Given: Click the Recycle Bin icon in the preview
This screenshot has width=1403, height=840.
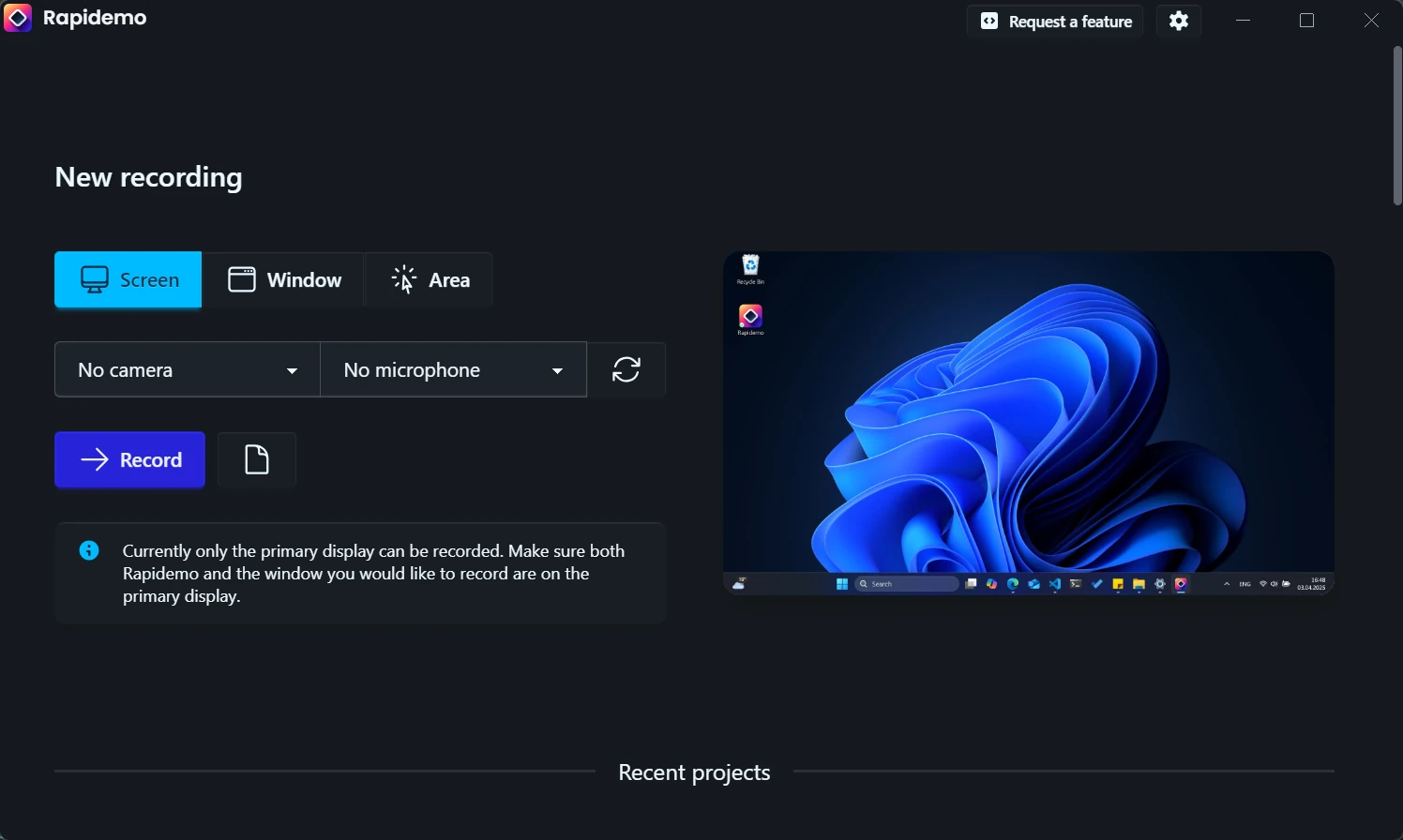Looking at the screenshot, I should coord(750,266).
